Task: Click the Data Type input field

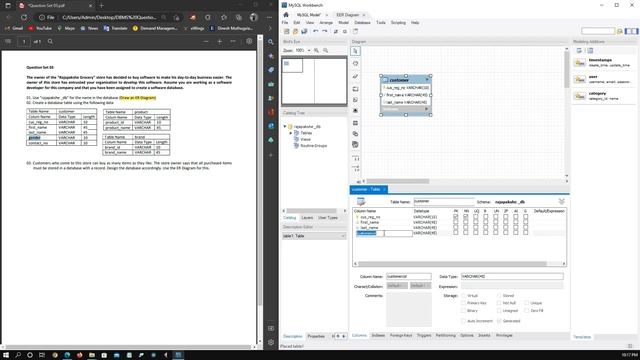Action: click(x=512, y=276)
